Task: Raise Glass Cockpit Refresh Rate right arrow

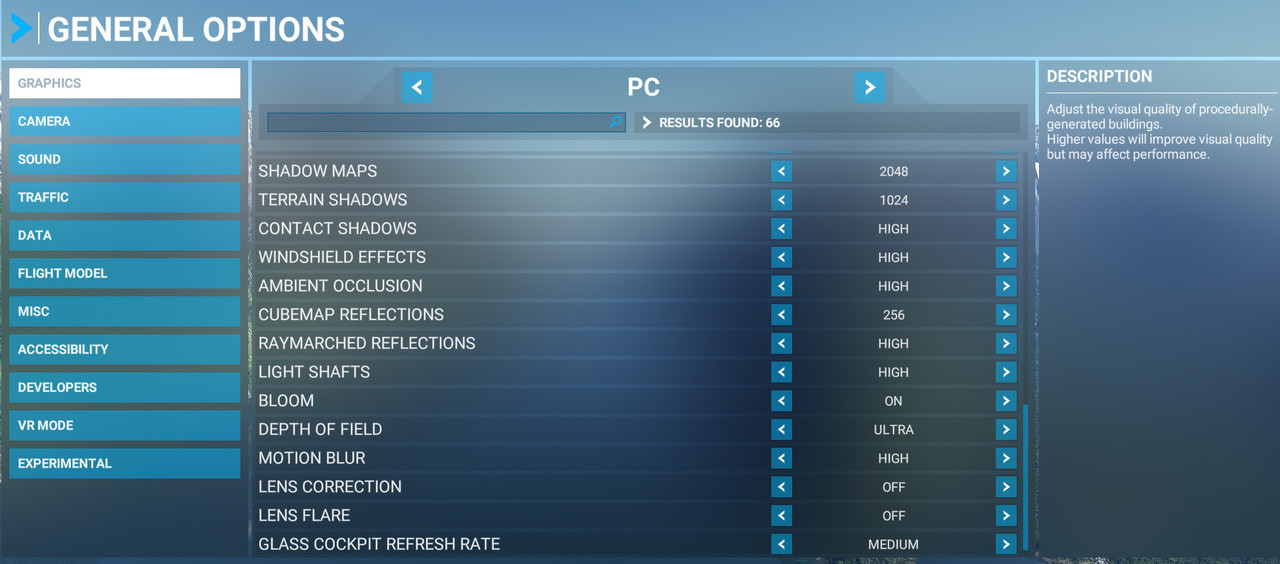Action: (x=1006, y=544)
